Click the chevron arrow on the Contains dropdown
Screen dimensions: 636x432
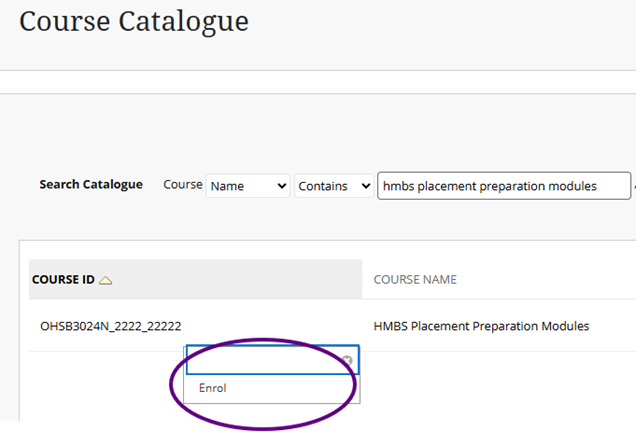[365, 186]
